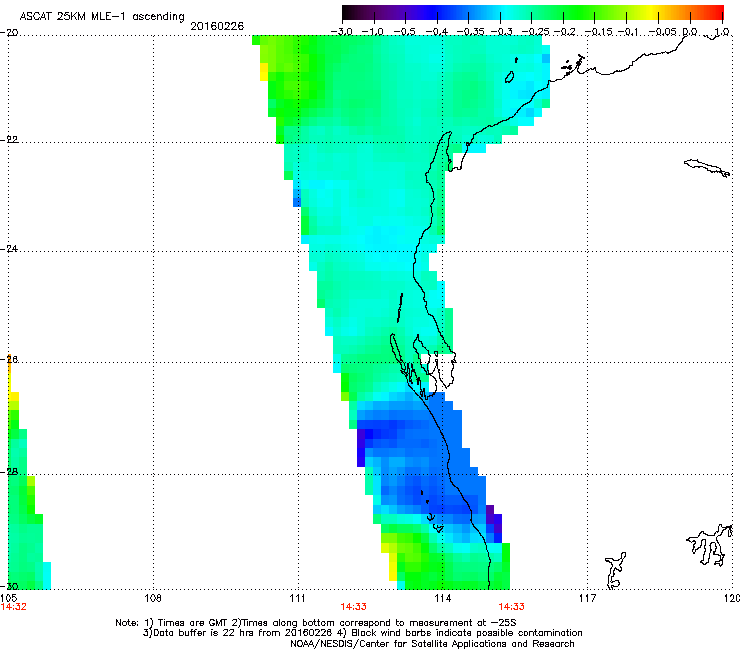Click the latitude label "-24"

[9, 248]
